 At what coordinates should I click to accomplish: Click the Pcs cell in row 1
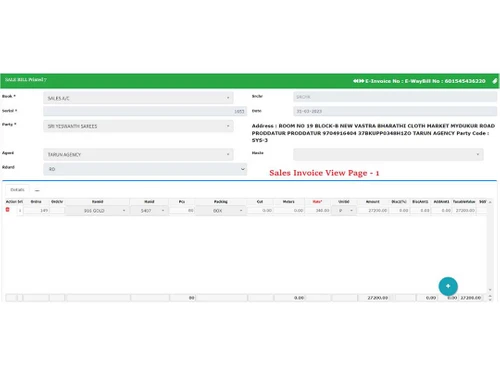(182, 211)
